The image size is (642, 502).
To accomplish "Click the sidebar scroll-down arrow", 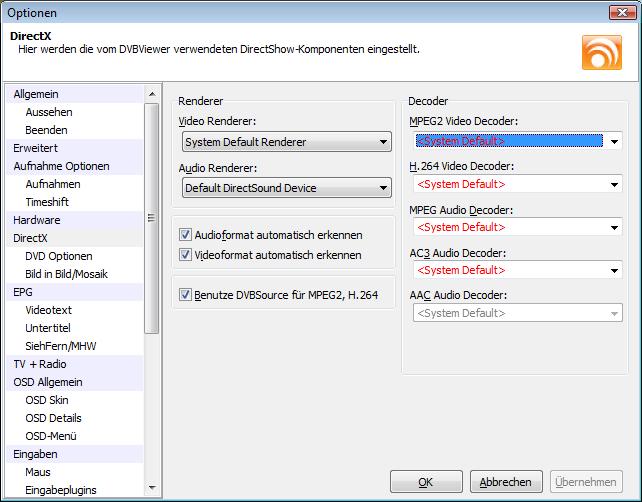I will pyautogui.click(x=152, y=488).
